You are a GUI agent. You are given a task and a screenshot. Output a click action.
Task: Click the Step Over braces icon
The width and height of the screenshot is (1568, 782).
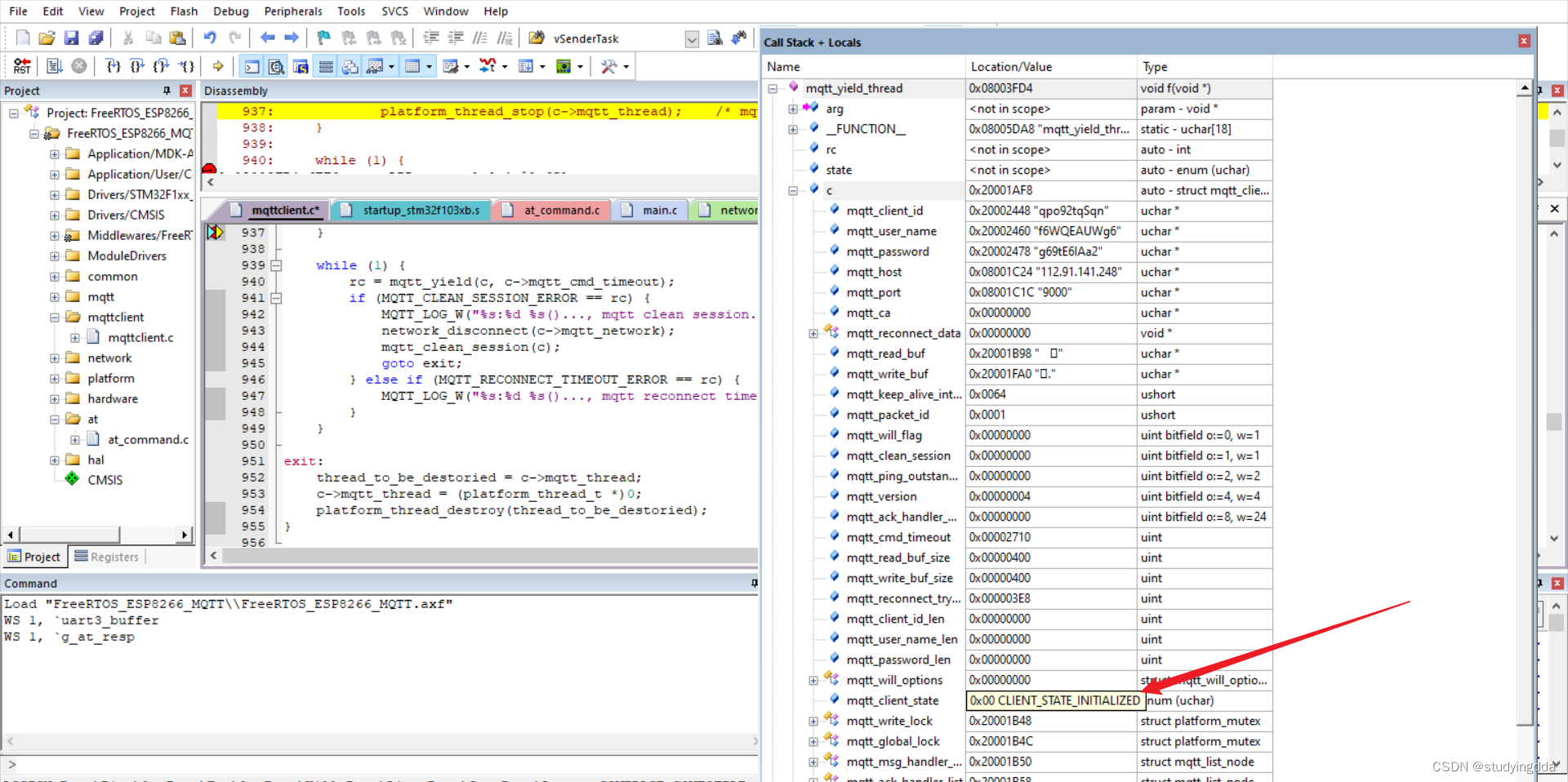[x=137, y=66]
